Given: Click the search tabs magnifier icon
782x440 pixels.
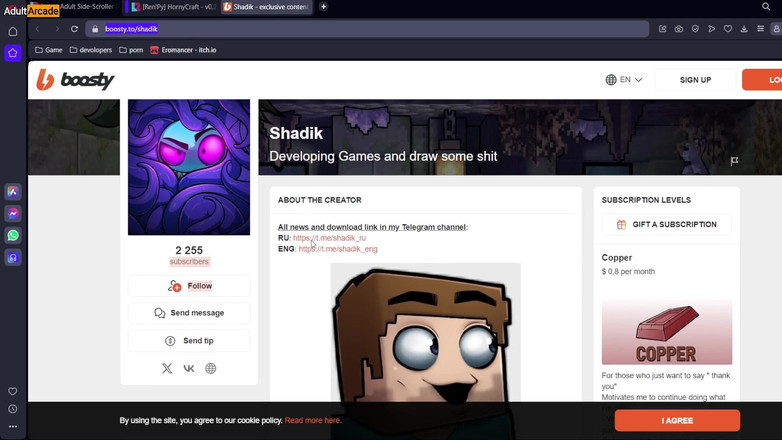Looking at the screenshot, I should tap(766, 6).
